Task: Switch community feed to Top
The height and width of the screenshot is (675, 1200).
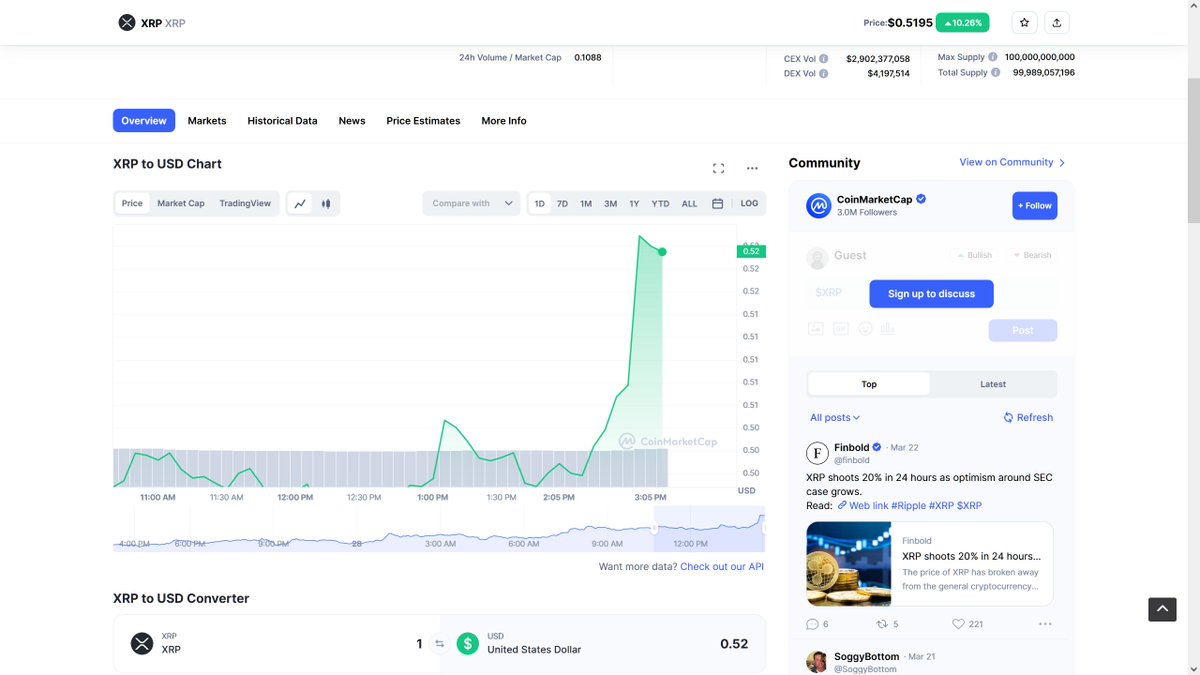Action: coord(869,384)
